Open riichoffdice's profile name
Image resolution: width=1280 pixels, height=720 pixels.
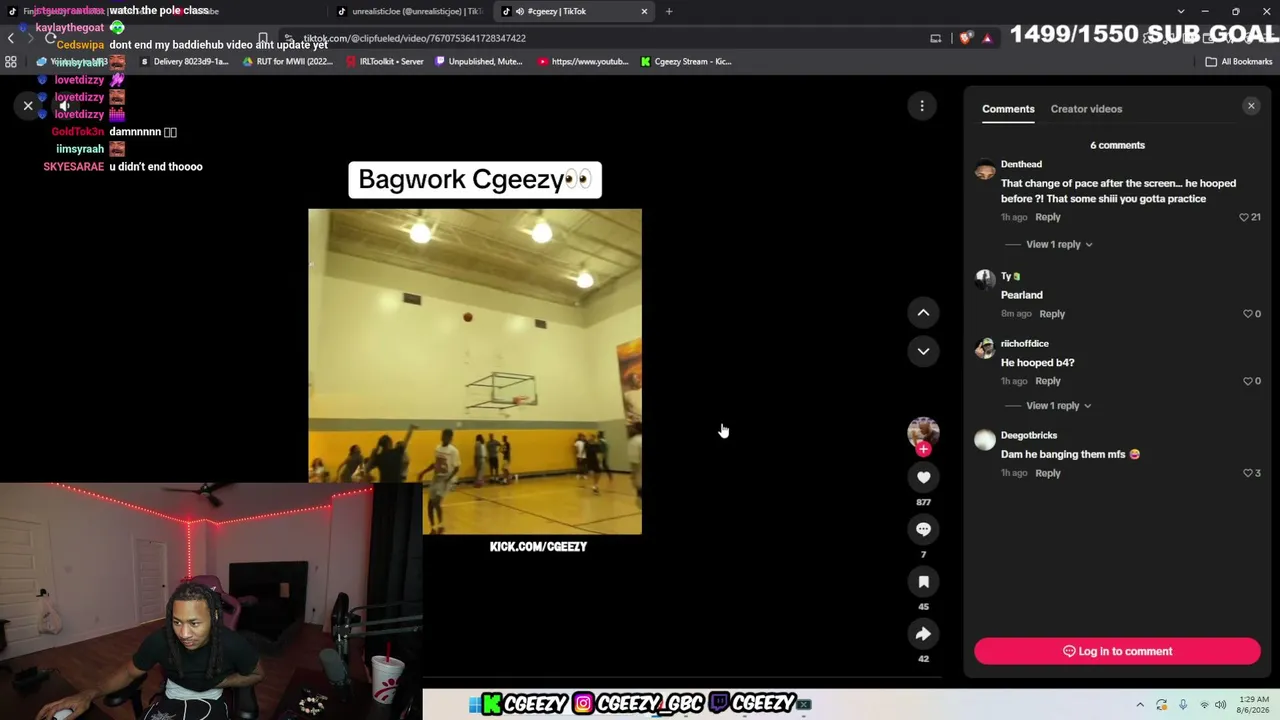point(1024,344)
